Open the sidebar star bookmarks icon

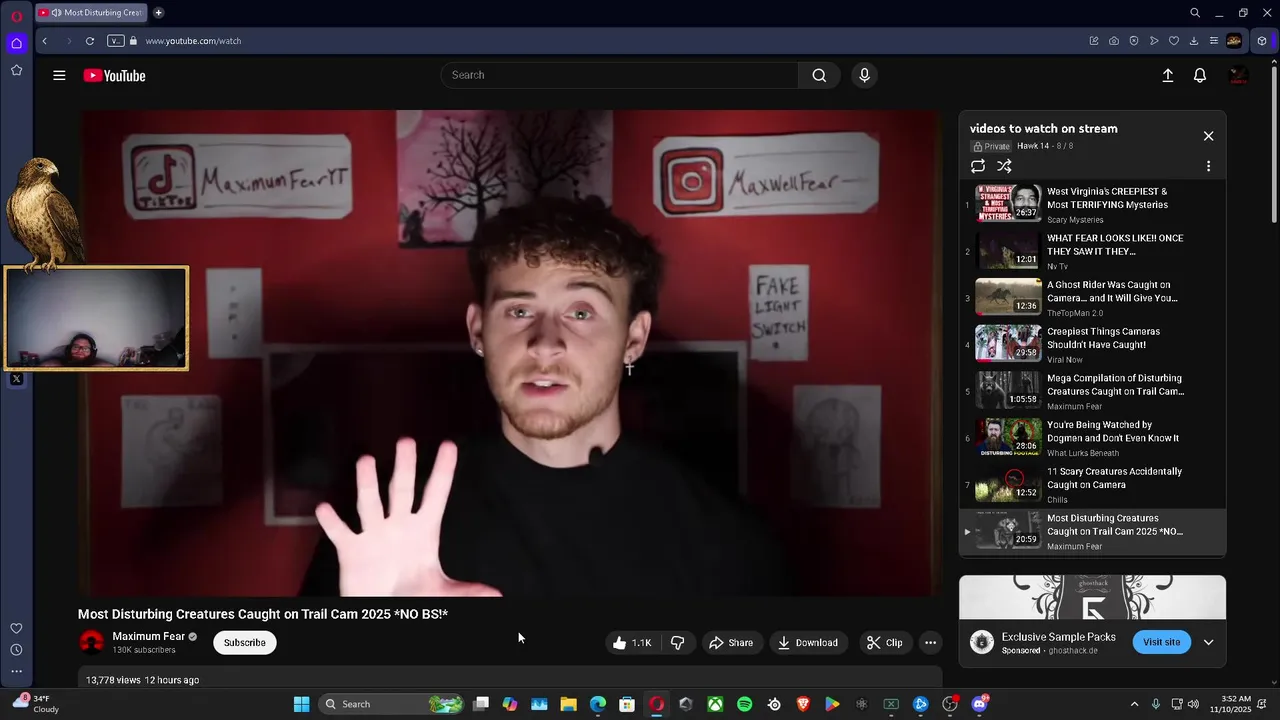pyautogui.click(x=16, y=70)
